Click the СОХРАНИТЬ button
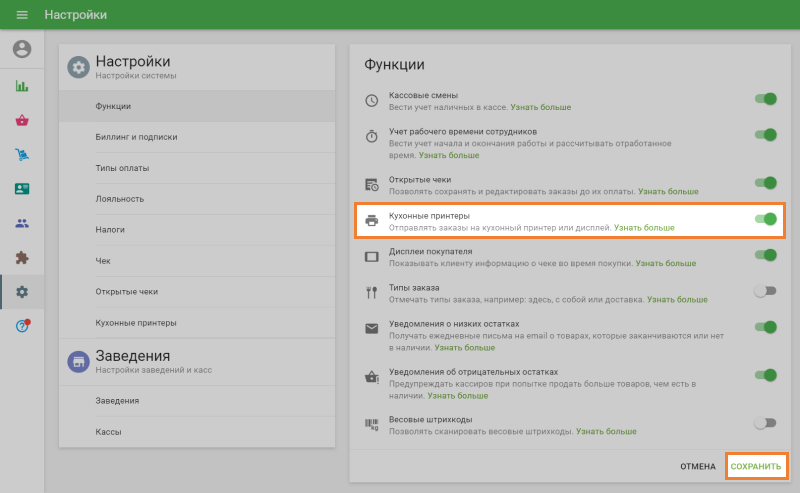Image resolution: width=800 pixels, height=493 pixels. point(756,466)
